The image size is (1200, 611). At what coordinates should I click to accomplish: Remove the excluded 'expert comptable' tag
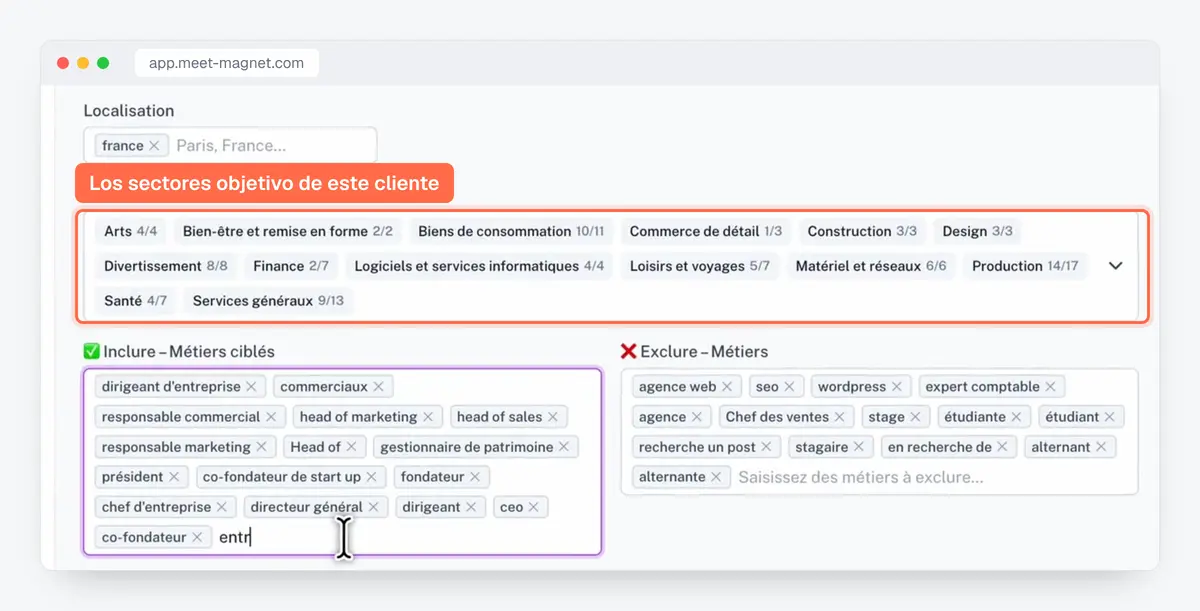[x=1050, y=387]
